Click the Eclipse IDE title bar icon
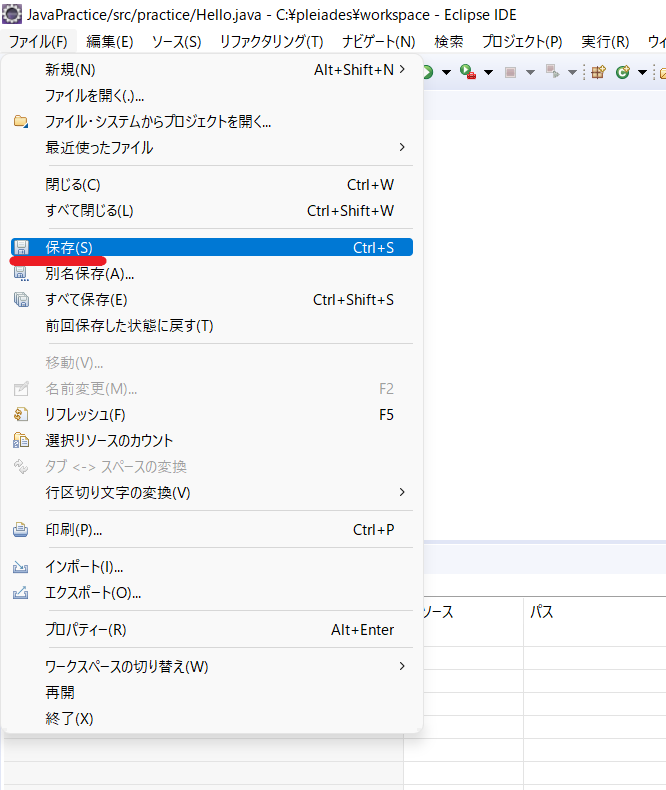Viewport: 666px width, 790px height. (12, 14)
